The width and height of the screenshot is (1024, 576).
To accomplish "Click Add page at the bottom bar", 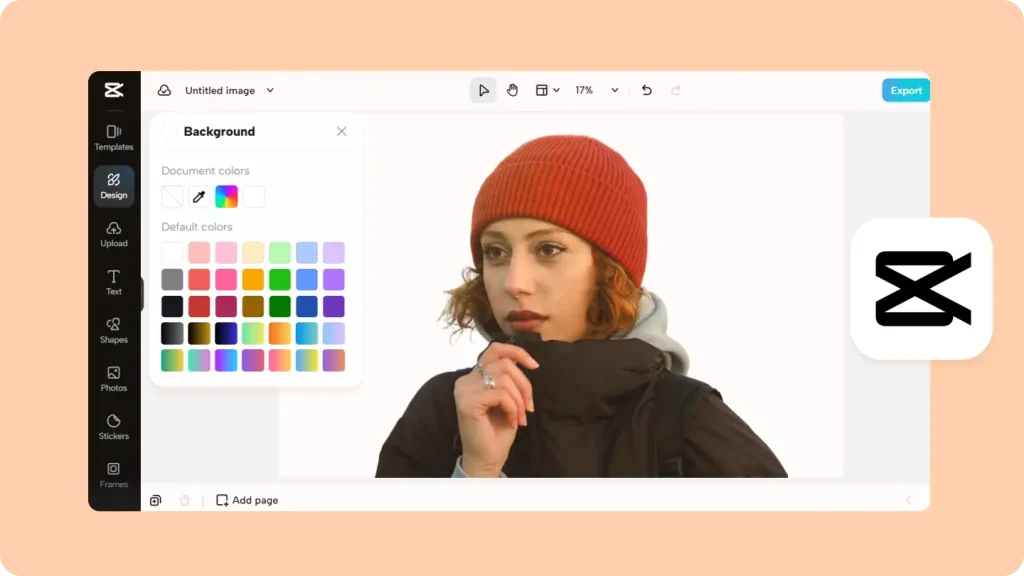I will tap(246, 499).
